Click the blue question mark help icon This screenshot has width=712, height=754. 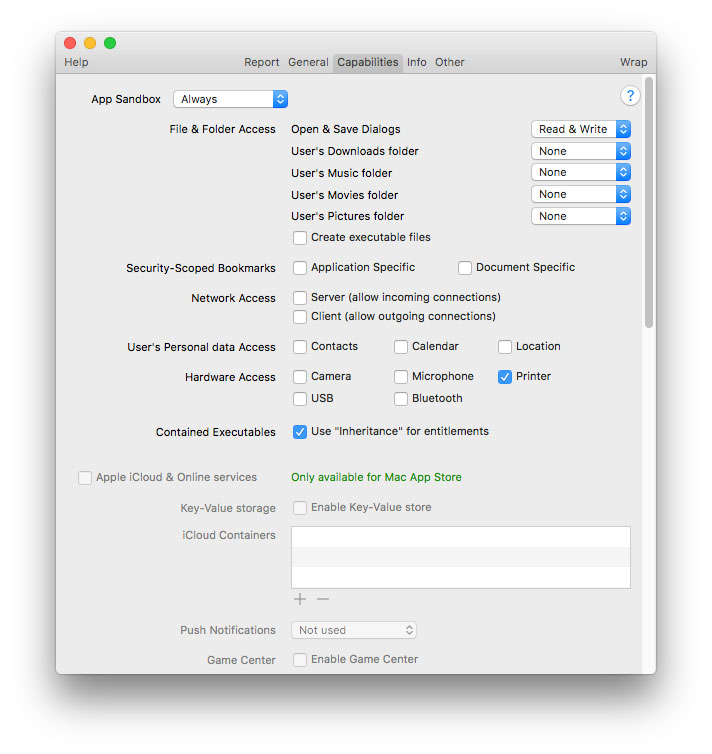point(630,96)
